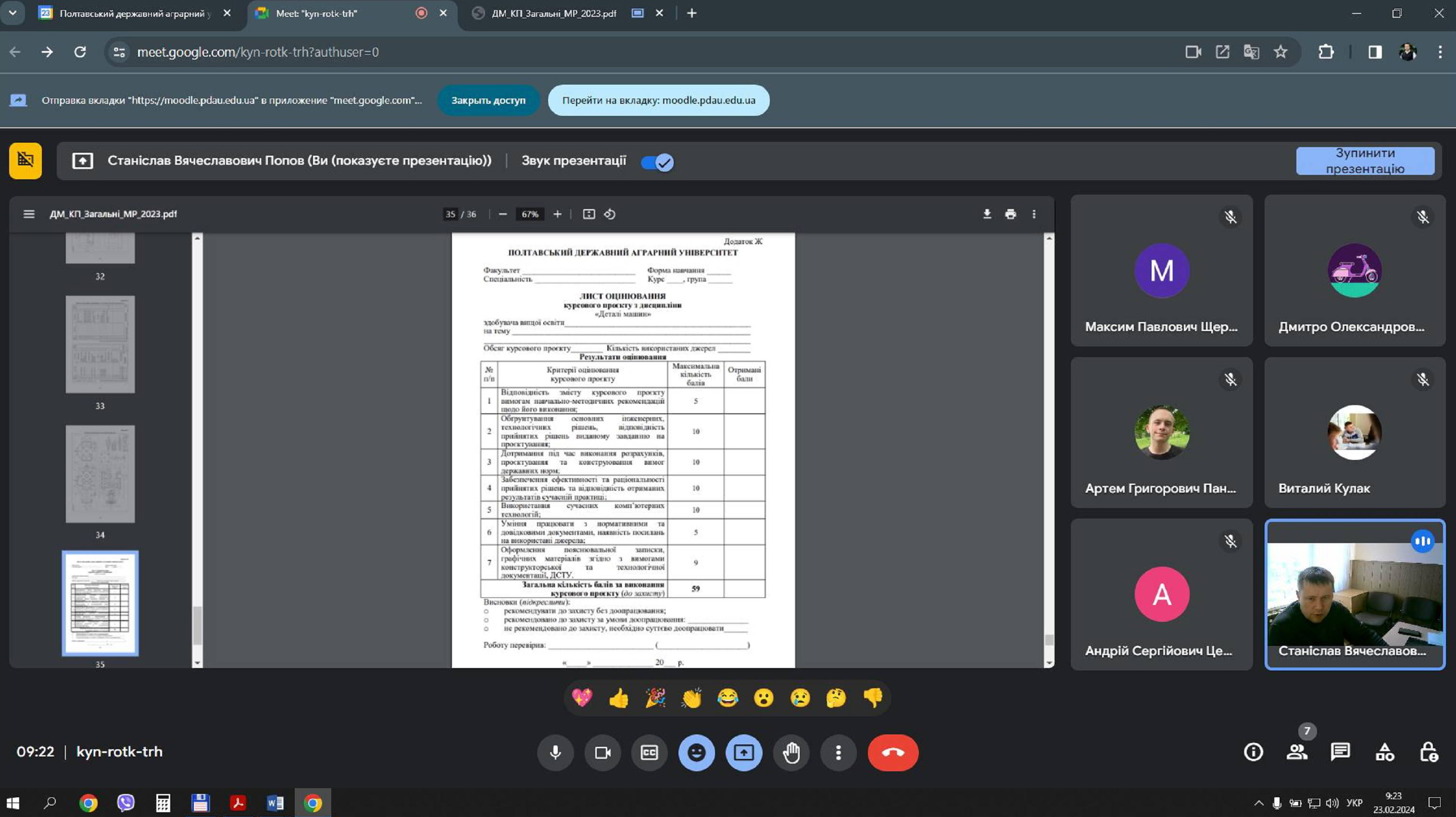
Task: Show participants list people icon
Action: tap(1297, 752)
